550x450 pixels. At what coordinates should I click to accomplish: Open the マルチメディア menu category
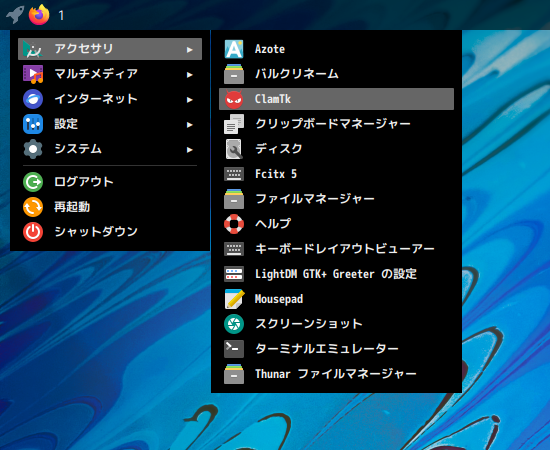click(x=110, y=74)
